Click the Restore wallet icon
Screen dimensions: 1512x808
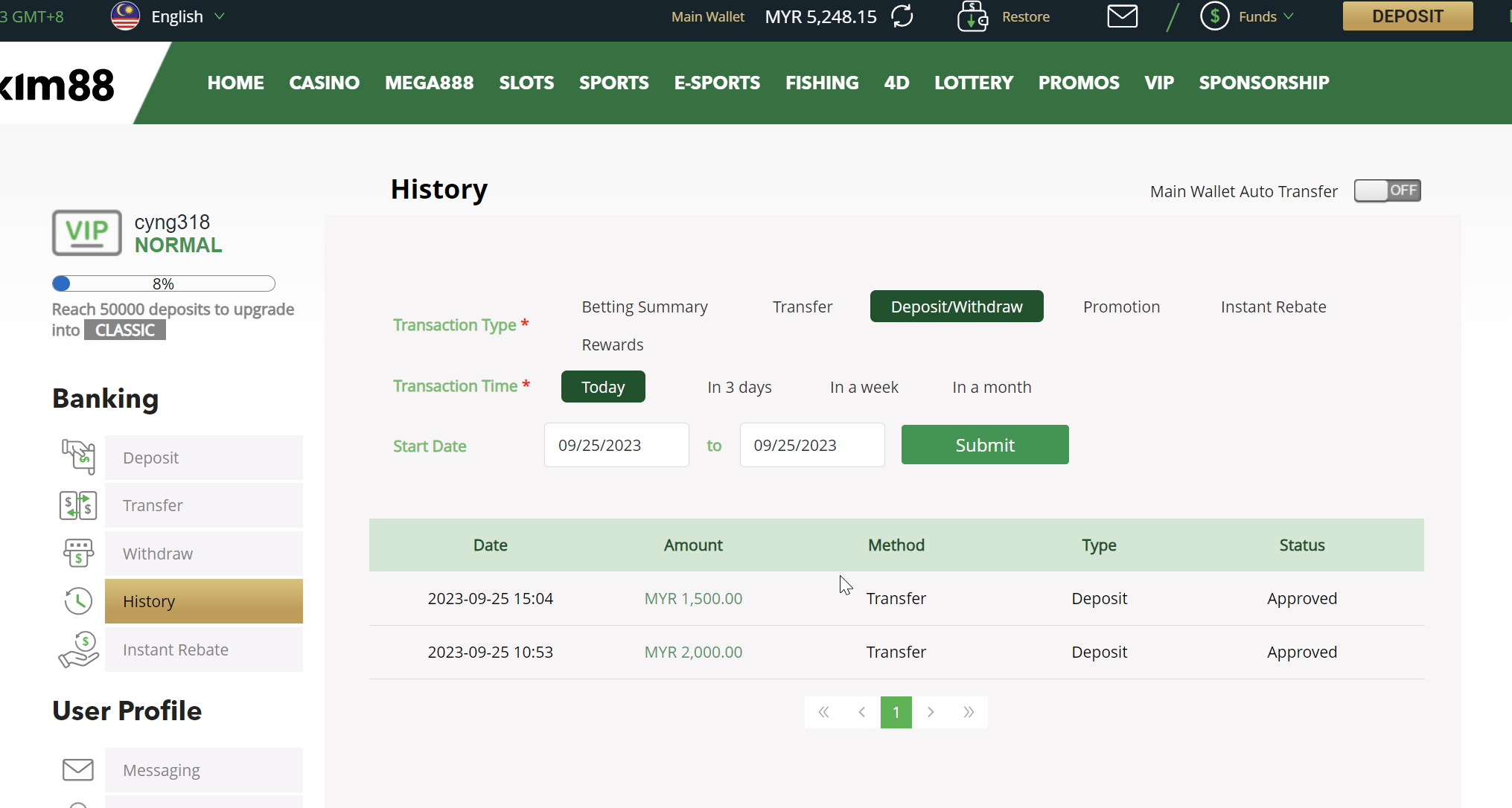tap(972, 16)
